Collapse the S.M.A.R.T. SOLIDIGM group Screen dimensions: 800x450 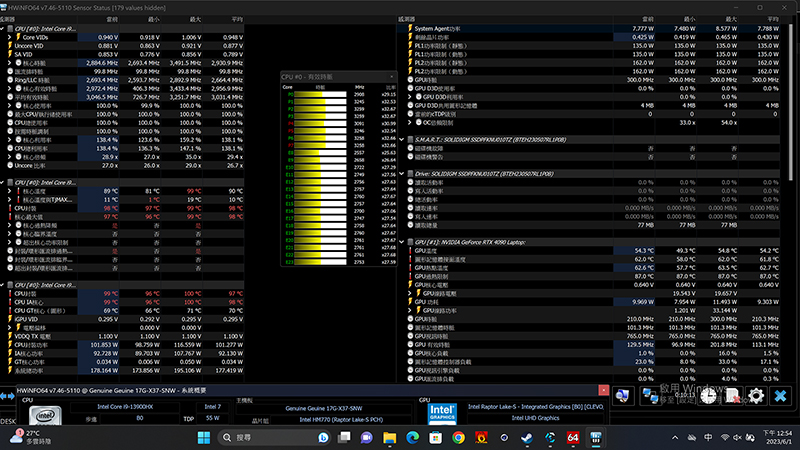[x=402, y=140]
